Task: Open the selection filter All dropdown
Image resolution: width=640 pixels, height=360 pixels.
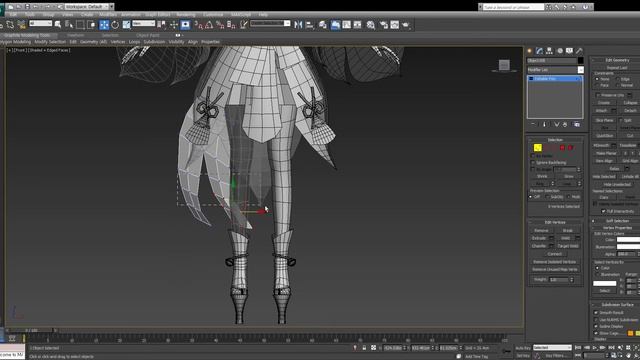Action: pyautogui.click(x=40, y=24)
